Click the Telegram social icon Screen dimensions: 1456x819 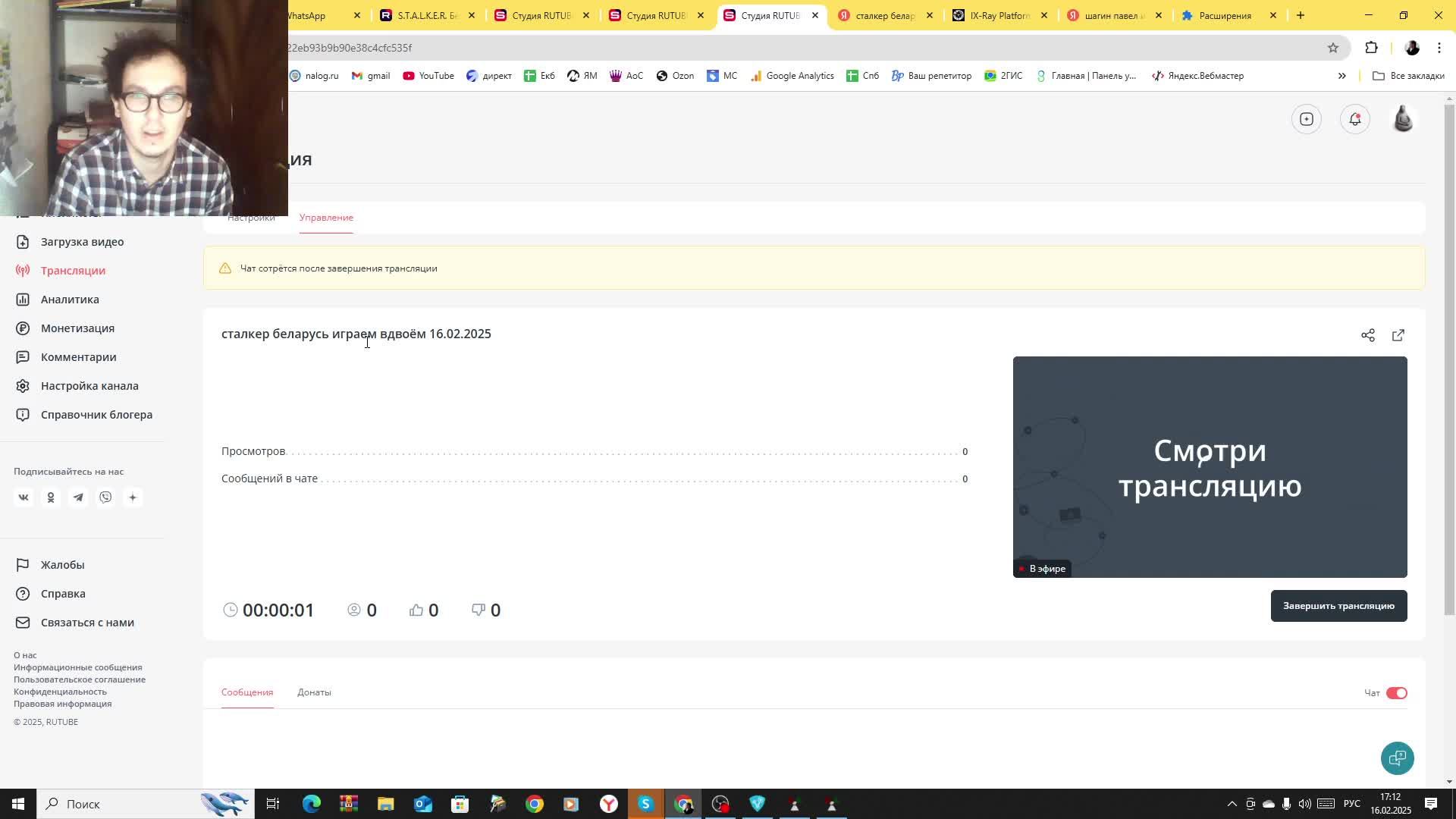[x=78, y=497]
